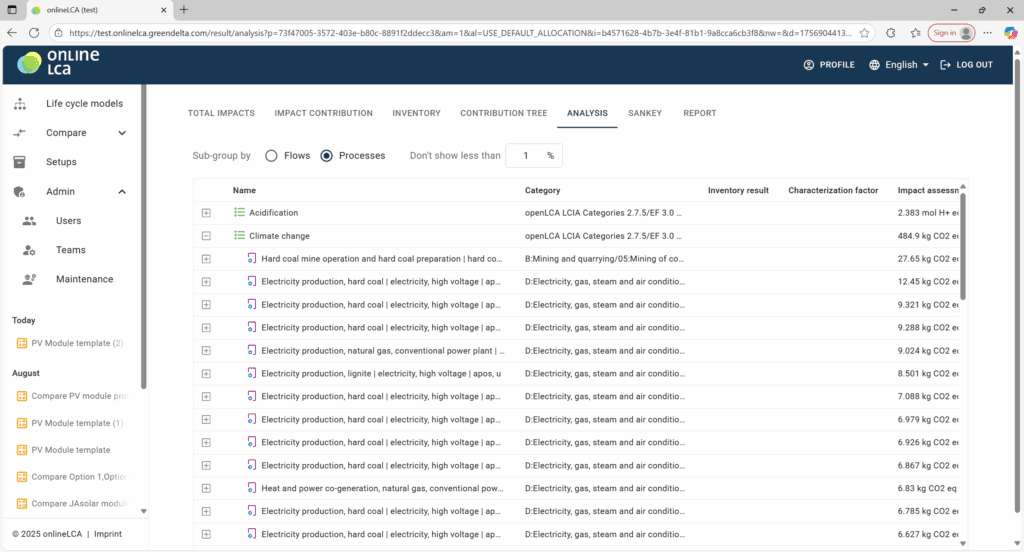Open the Contribution Tree tab
This screenshot has height=552, width=1024.
[x=503, y=113]
